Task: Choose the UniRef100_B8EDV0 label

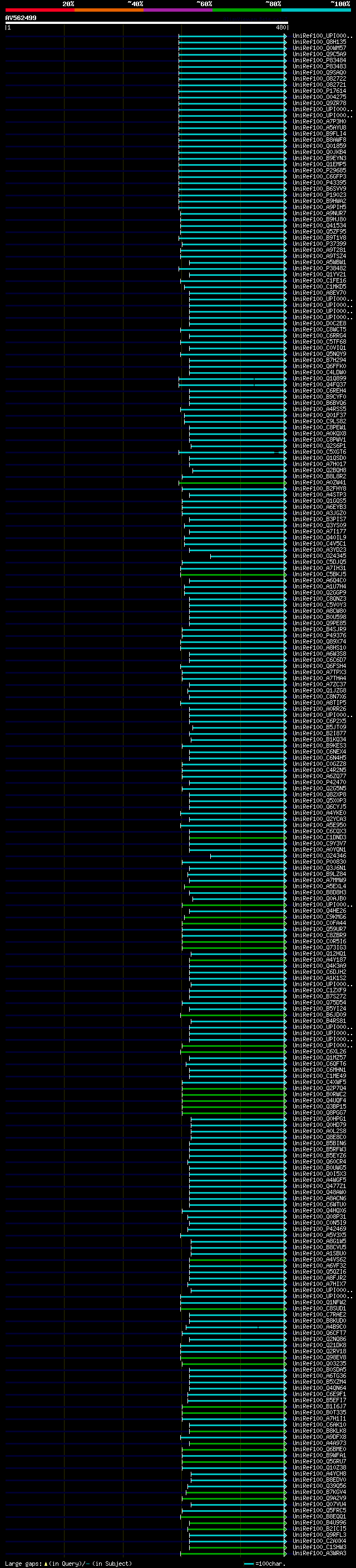Action: point(319,1480)
